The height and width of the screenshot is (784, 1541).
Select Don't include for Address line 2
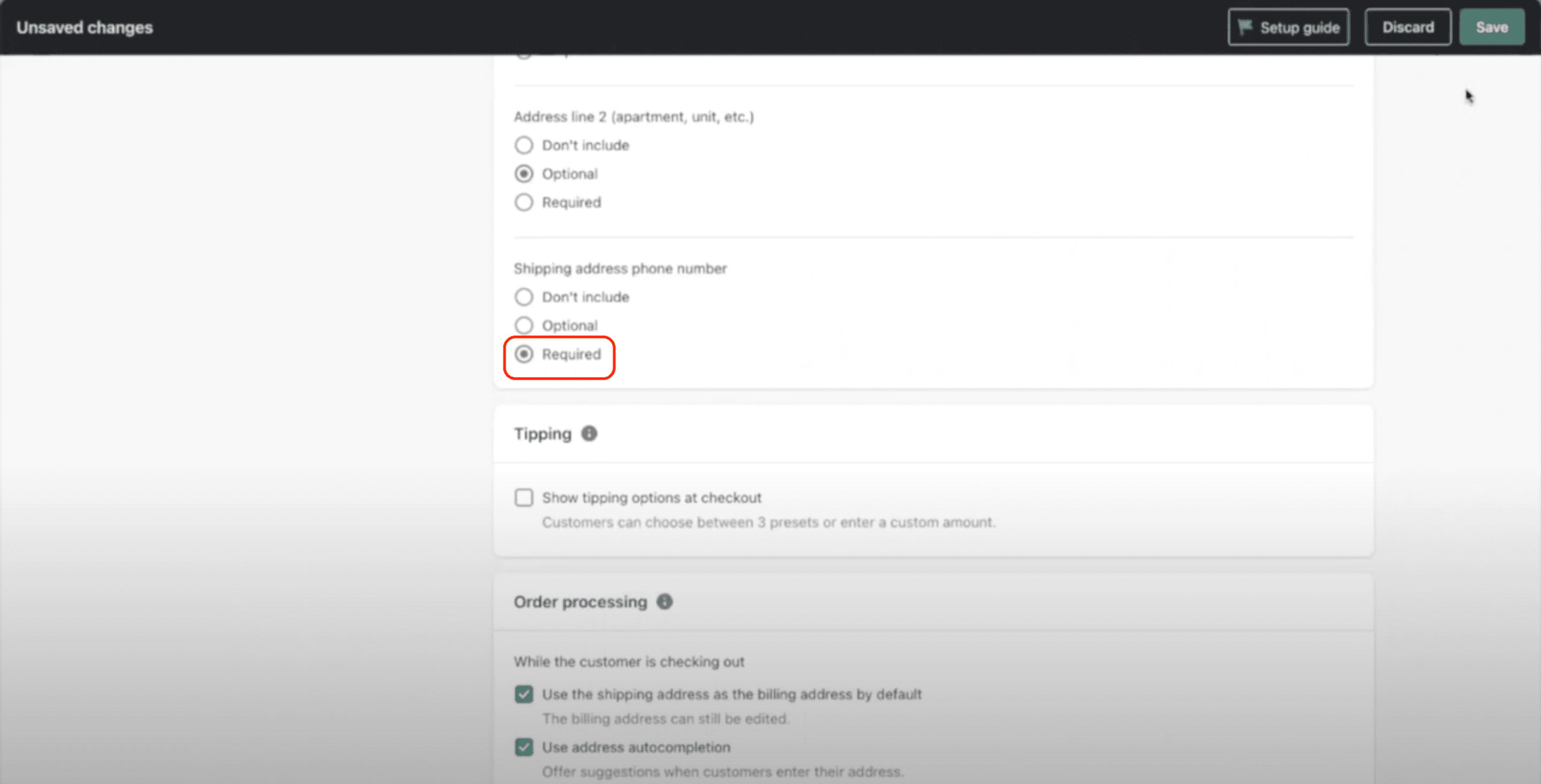coord(524,145)
